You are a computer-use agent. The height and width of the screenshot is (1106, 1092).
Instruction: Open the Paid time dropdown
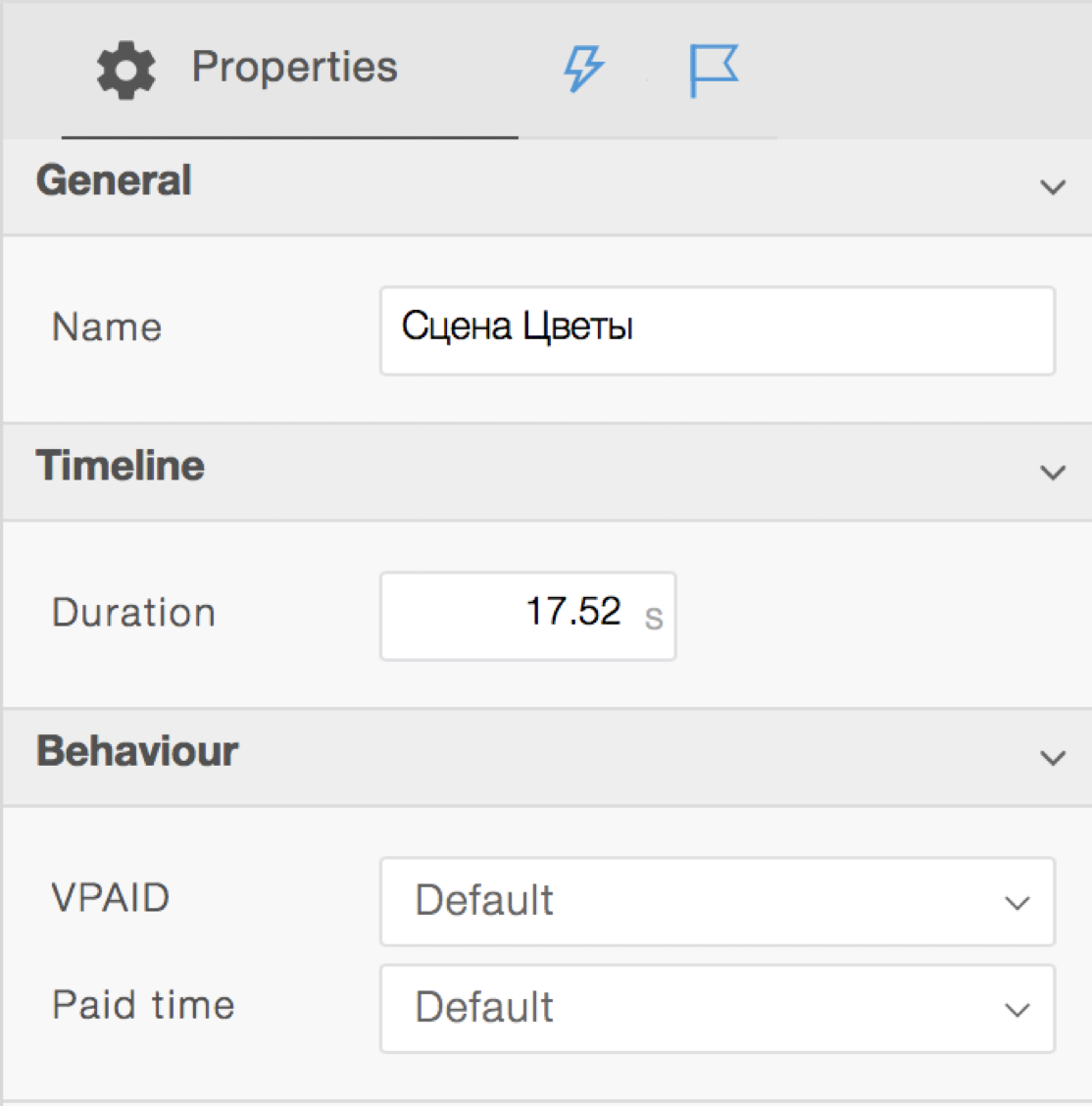click(686, 1008)
